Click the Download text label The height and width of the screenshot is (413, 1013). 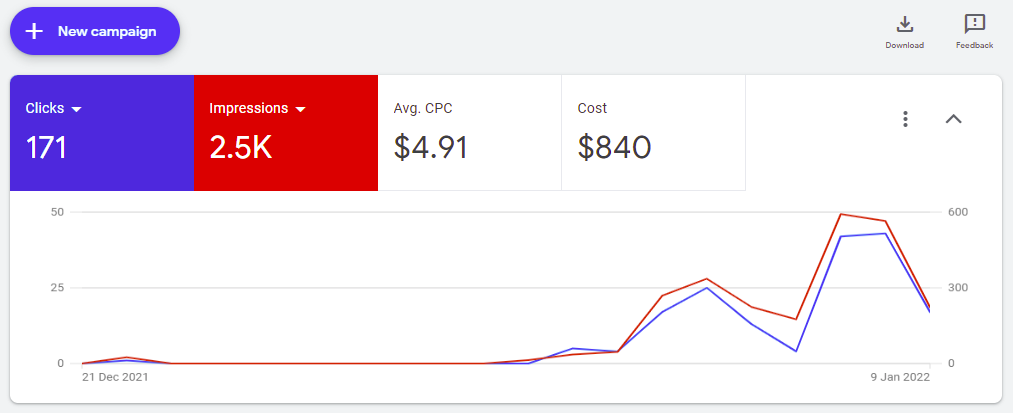tap(905, 45)
